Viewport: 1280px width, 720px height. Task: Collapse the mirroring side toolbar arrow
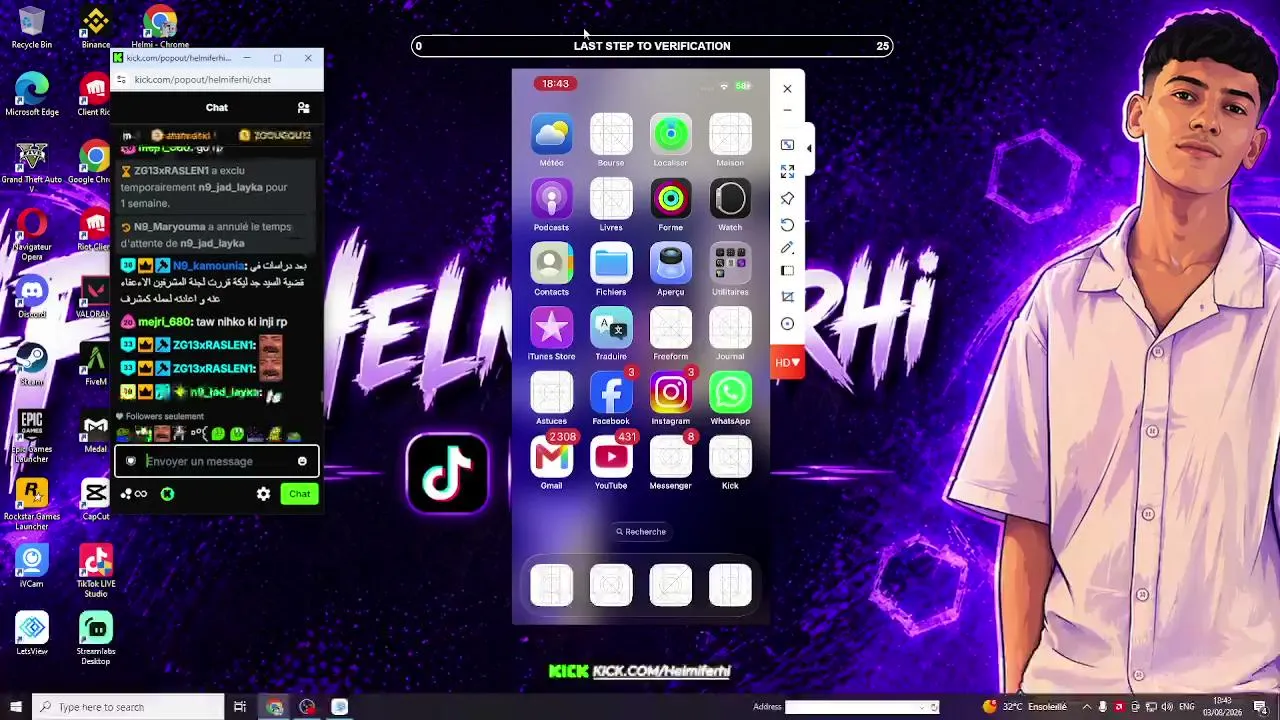[809, 148]
